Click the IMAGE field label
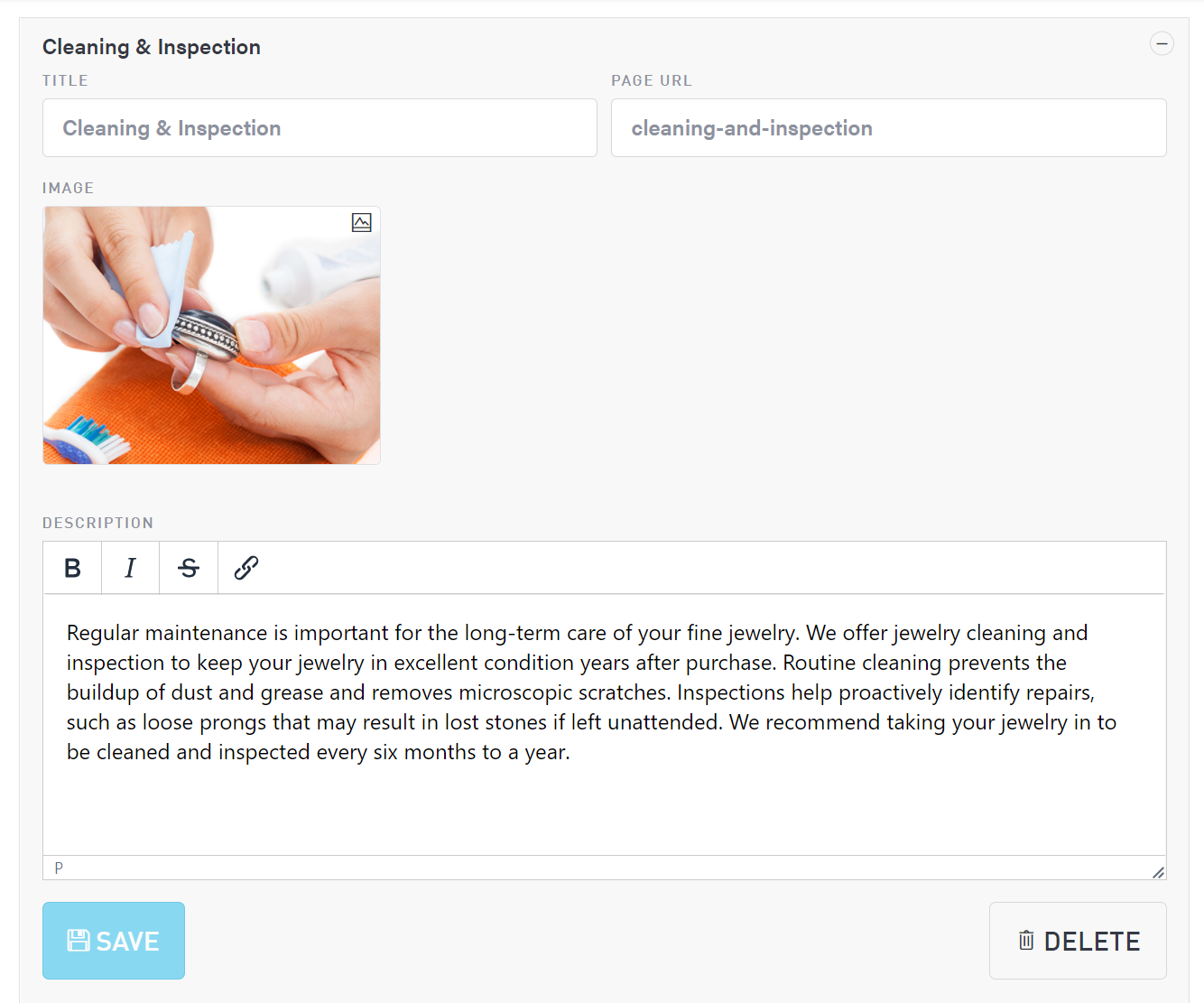1204x1003 pixels. pos(68,188)
